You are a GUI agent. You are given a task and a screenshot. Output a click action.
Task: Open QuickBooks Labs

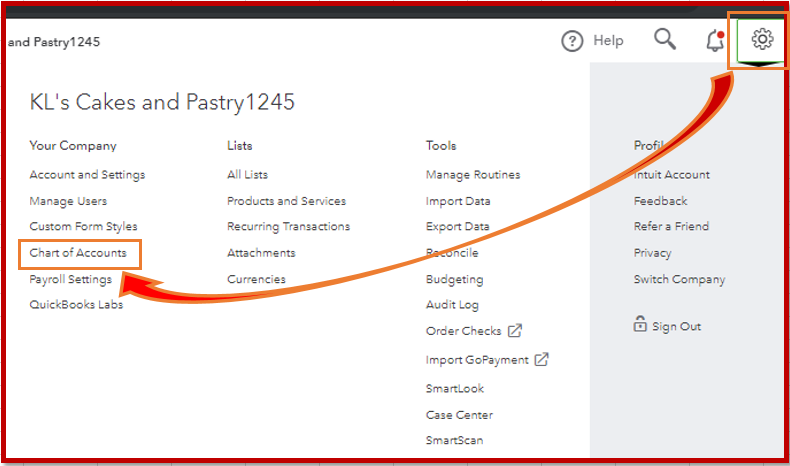[x=76, y=305]
